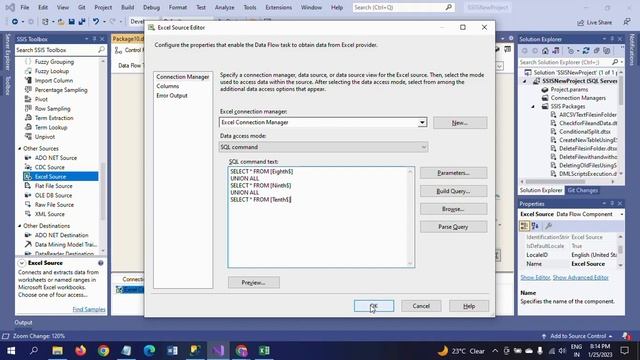The image size is (640, 360).
Task: Click the Parse Query button
Action: click(x=453, y=227)
